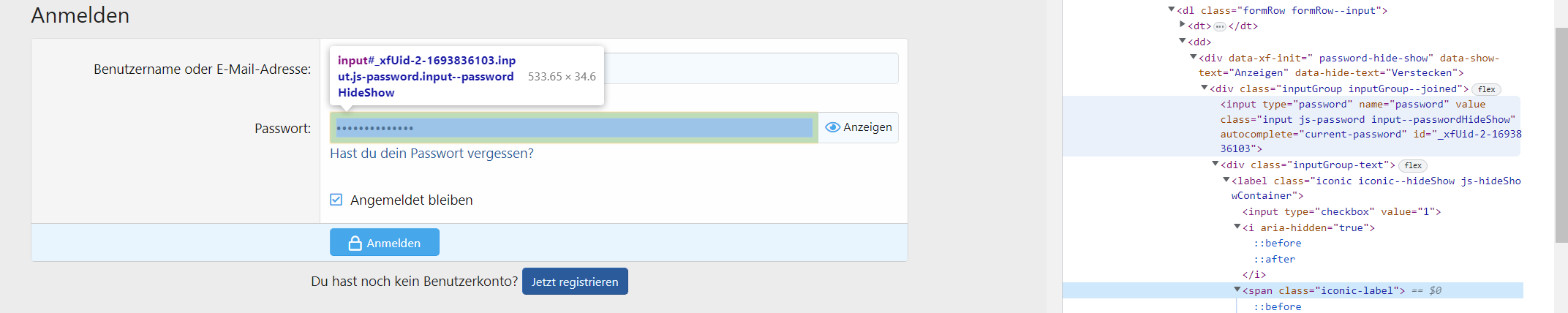Select the checkbox input element line
This screenshot has height=313, width=1568.
tap(1341, 212)
